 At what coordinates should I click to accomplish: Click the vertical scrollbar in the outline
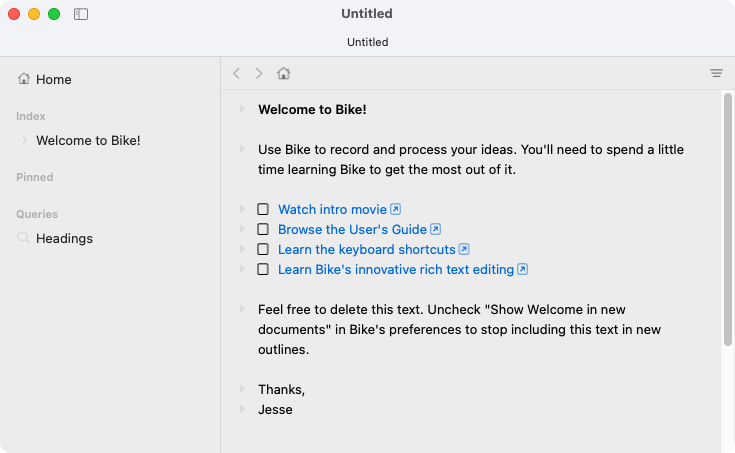[x=727, y=220]
